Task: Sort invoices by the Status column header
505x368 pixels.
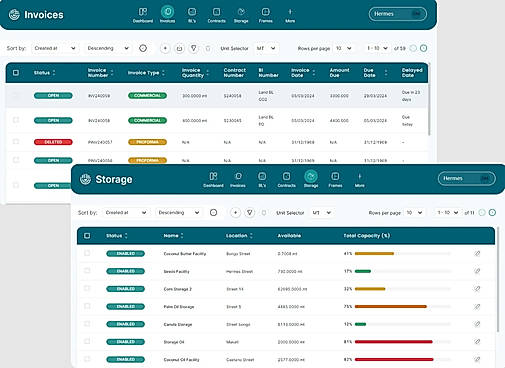Action: point(45,73)
